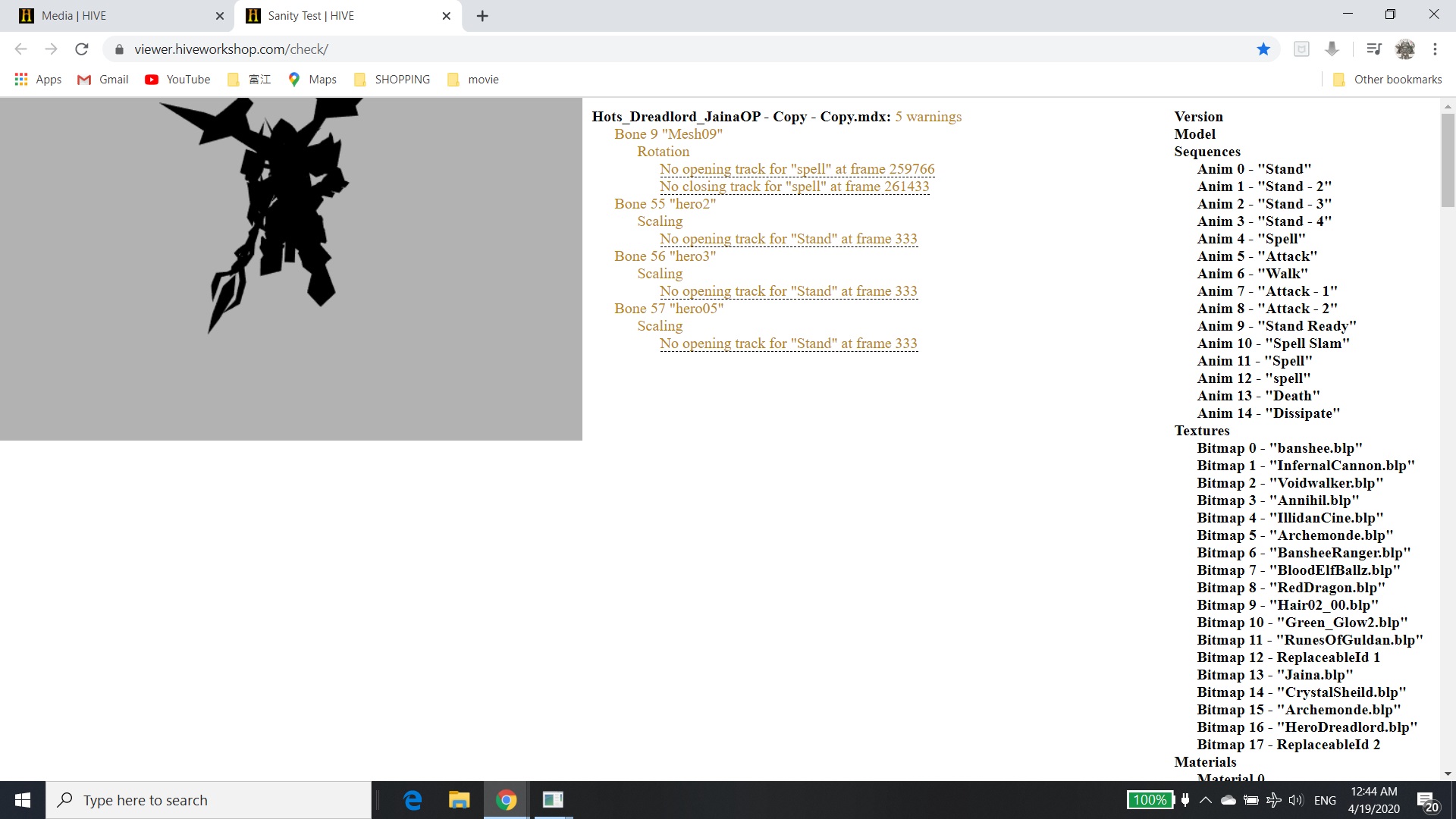
Task: Select Anim 14 - "Dissipate"
Action: click(1269, 413)
